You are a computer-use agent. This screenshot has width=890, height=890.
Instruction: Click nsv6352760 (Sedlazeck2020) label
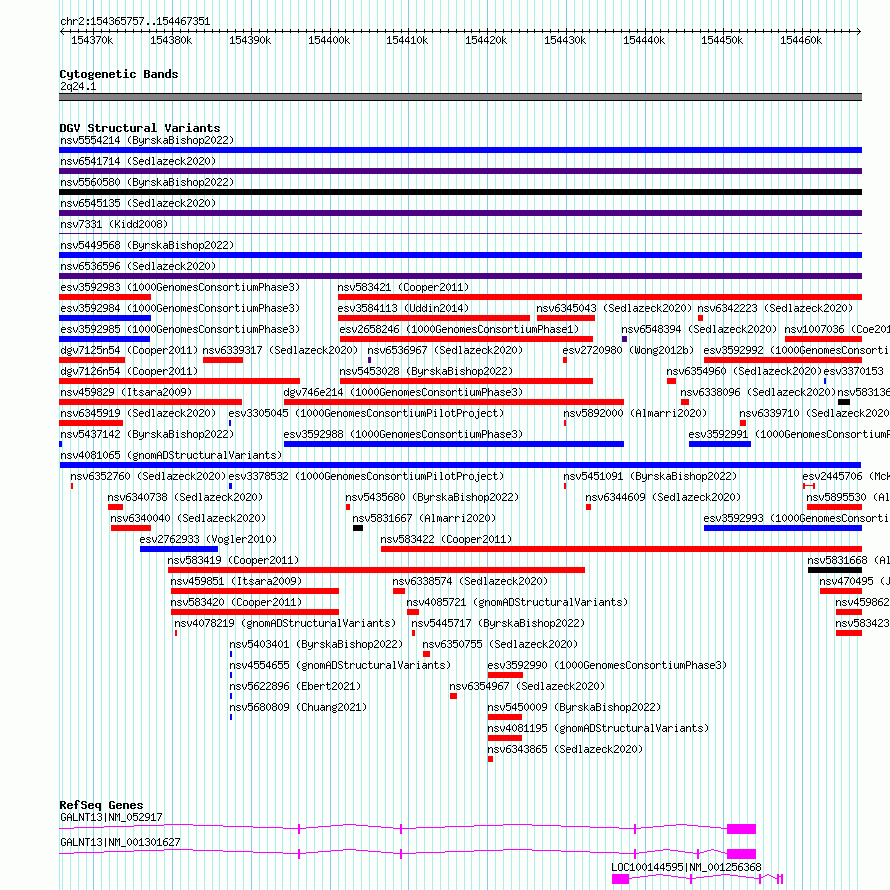(x=148, y=476)
